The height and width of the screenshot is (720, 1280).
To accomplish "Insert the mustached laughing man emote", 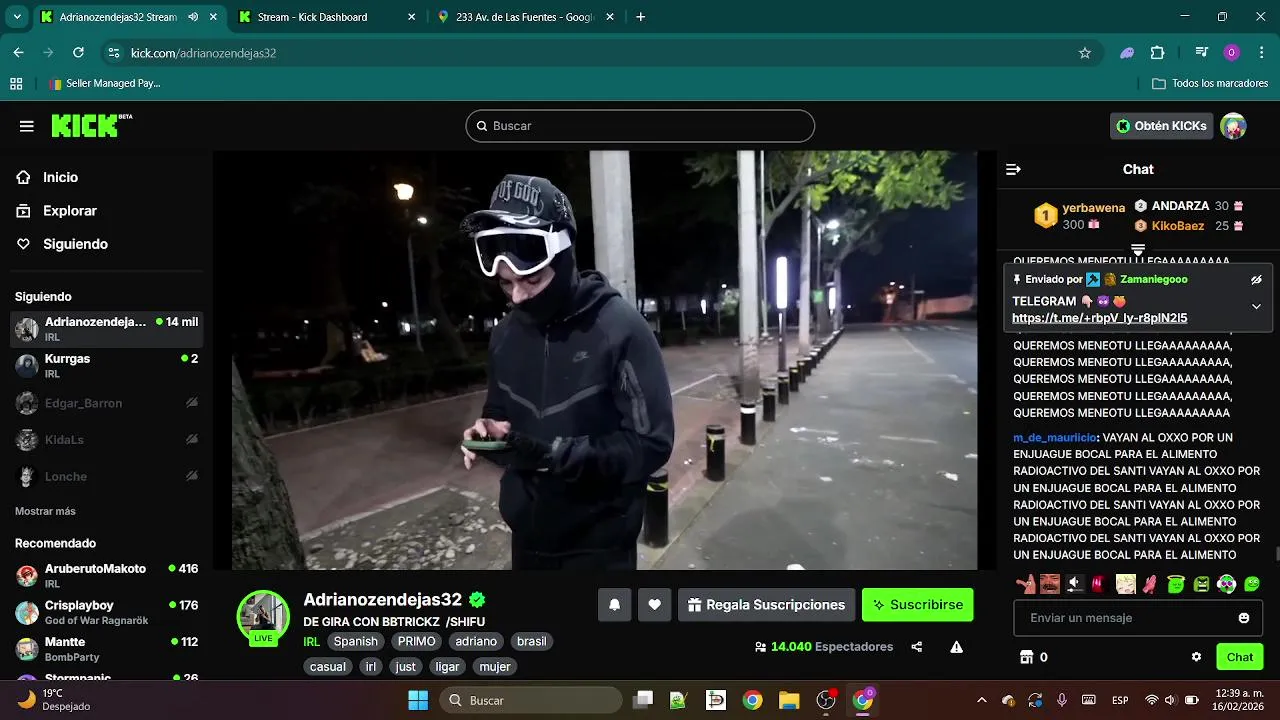I will [x=1049, y=584].
